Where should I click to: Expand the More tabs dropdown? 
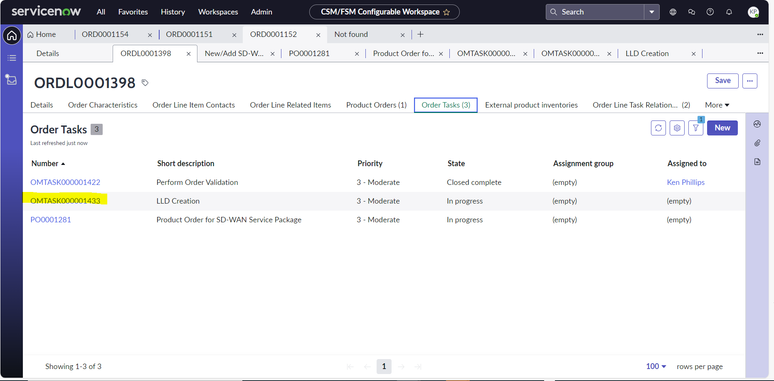[x=717, y=105]
